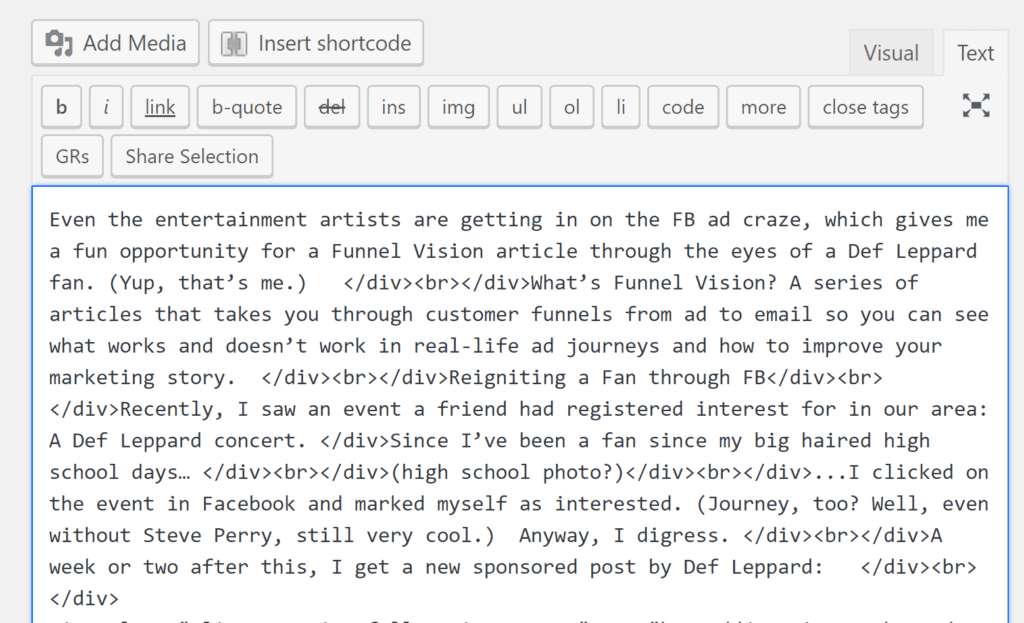This screenshot has width=1024, height=623.
Task: Select the Text editor tab
Action: [975, 53]
